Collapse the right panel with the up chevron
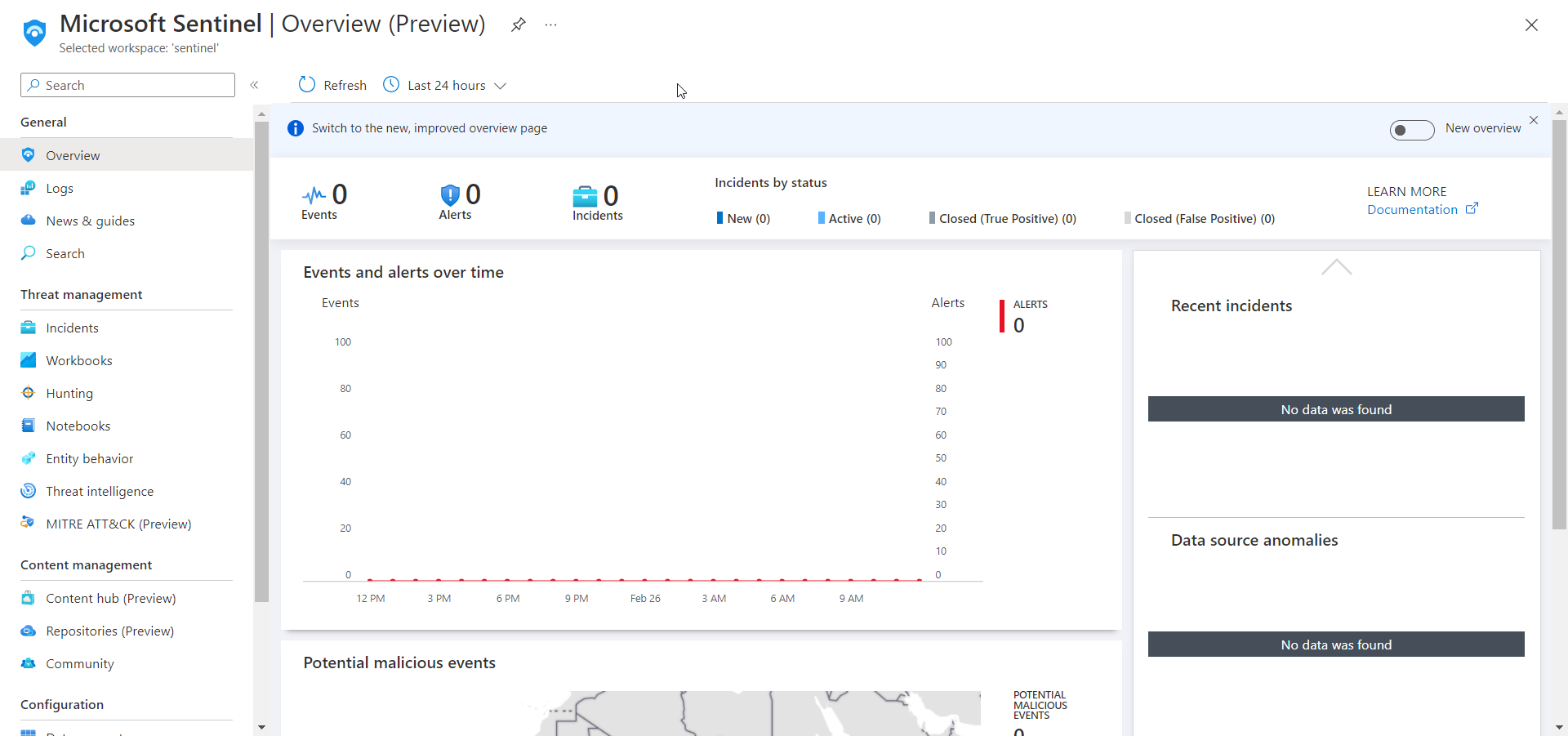The height and width of the screenshot is (736, 1568). pyautogui.click(x=1337, y=267)
